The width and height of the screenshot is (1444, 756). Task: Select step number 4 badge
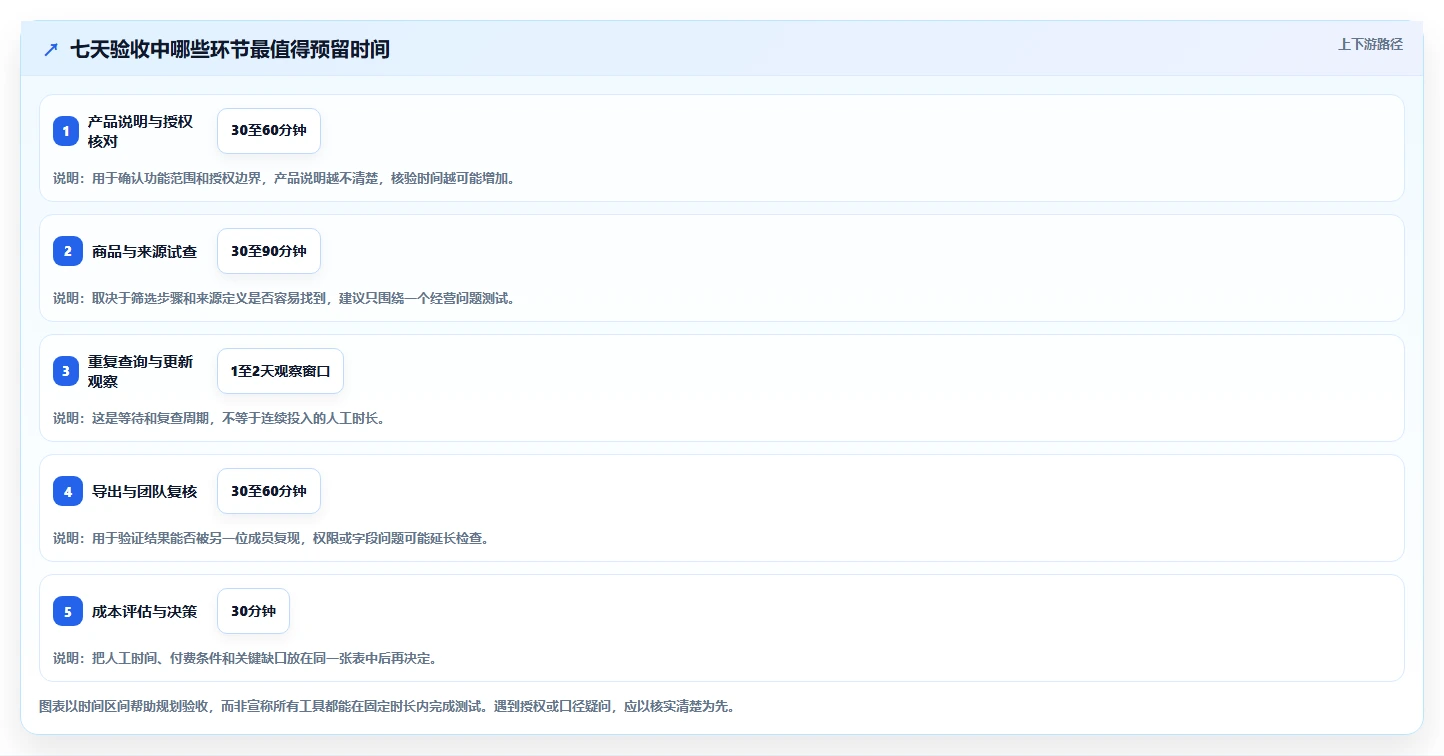(68, 491)
